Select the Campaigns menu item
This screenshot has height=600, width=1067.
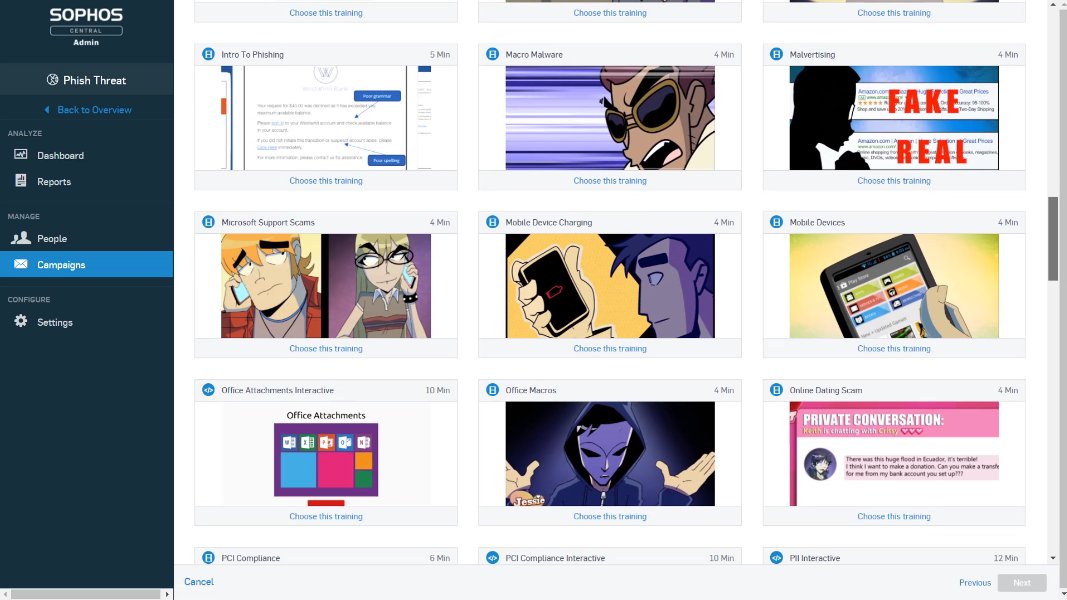[x=86, y=265]
